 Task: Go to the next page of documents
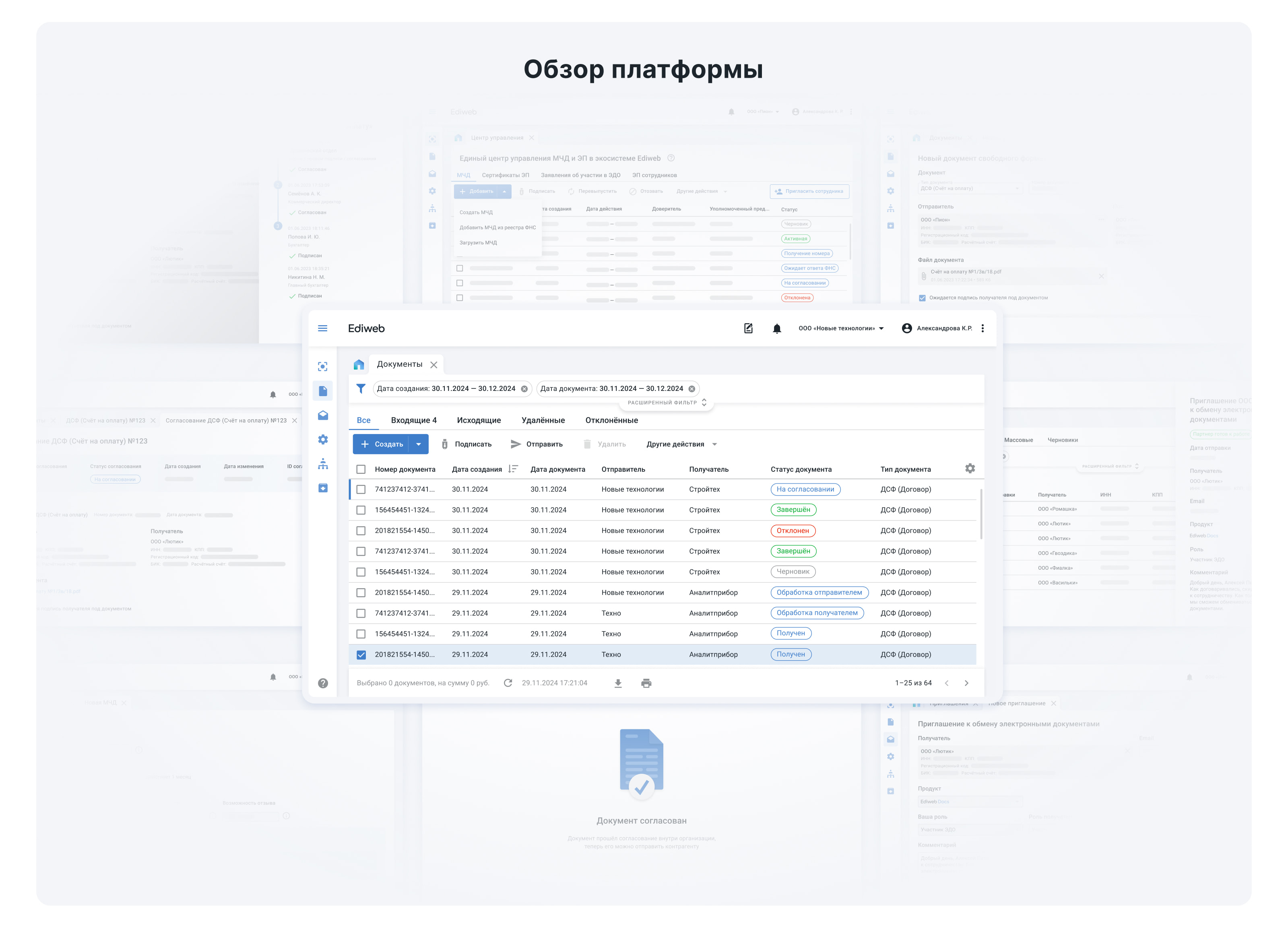[966, 684]
